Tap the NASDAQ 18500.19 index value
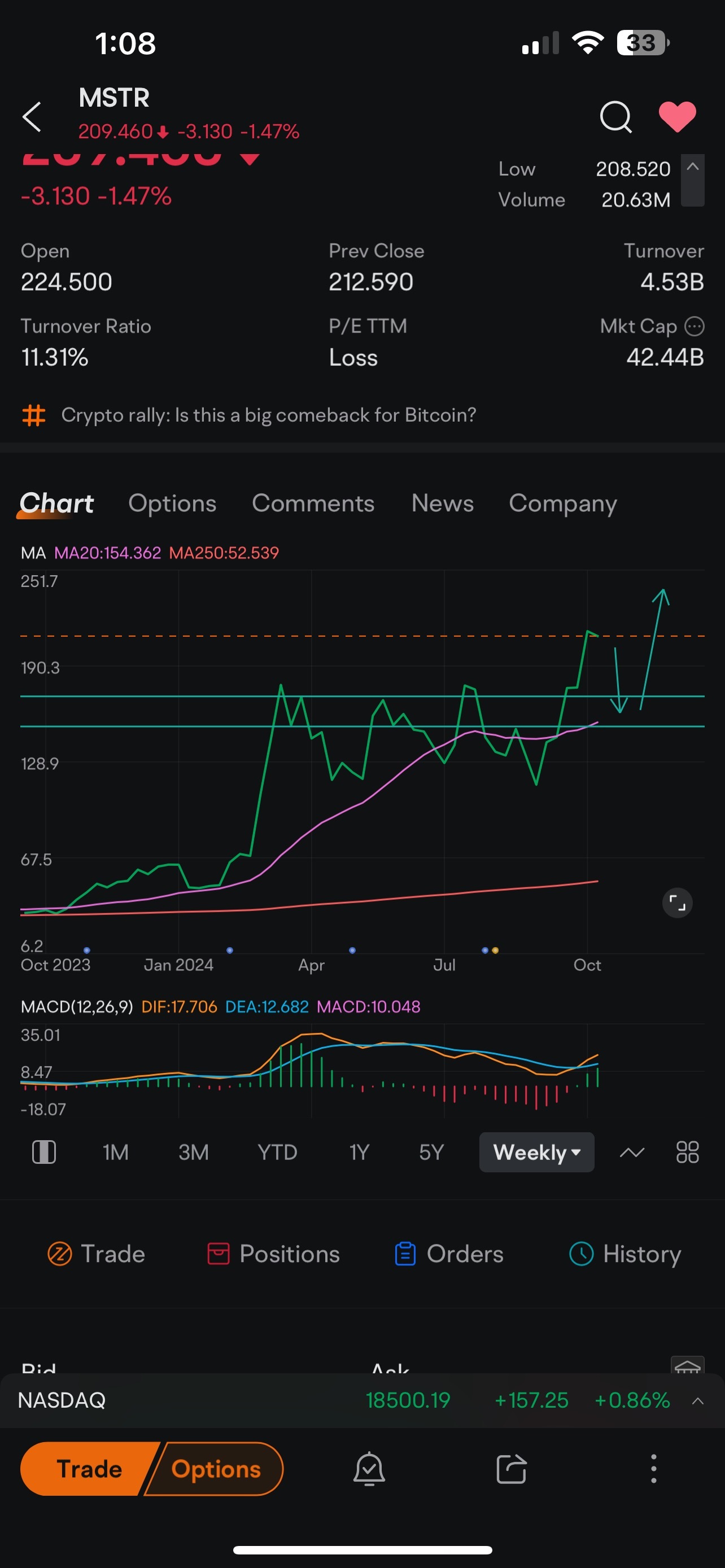Image resolution: width=725 pixels, height=1568 pixels. point(408,1400)
